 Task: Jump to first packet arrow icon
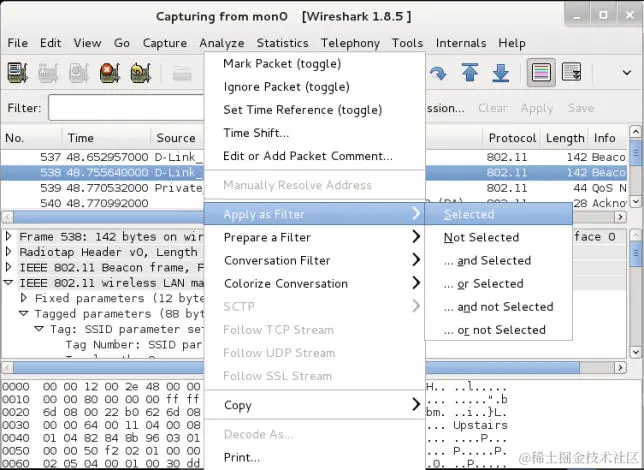point(470,73)
